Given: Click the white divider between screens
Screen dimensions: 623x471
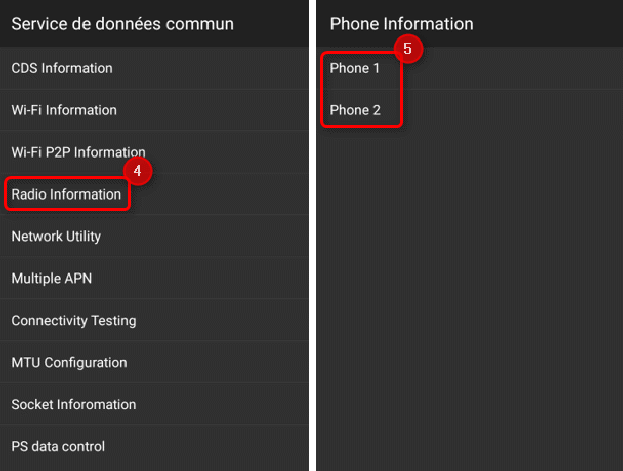Looking at the screenshot, I should click(313, 235).
